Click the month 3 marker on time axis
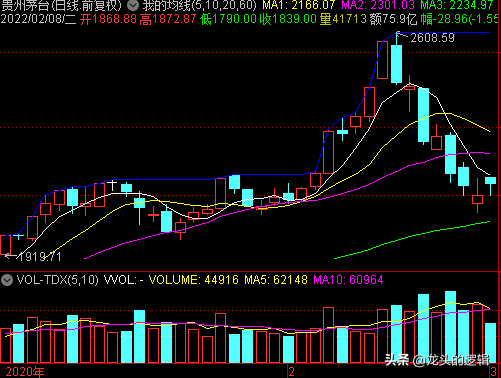501x378 pixels. [x=493, y=372]
